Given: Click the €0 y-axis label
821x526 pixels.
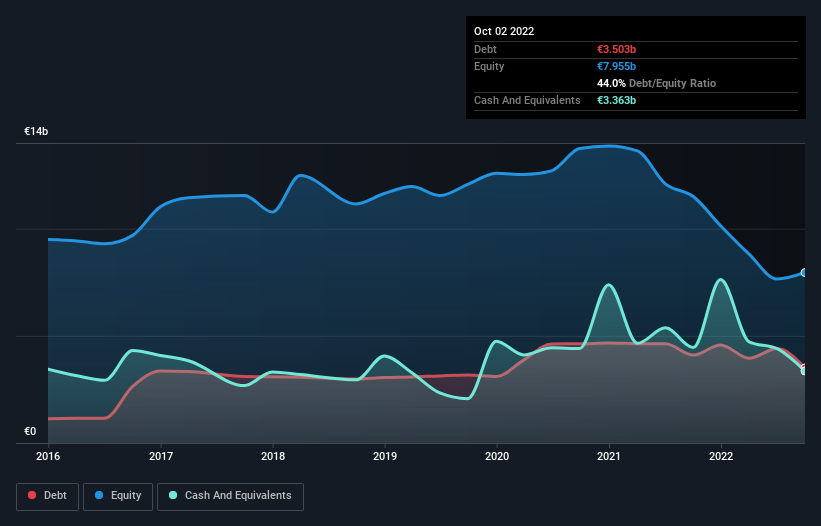Looking at the screenshot, I should tap(30, 431).
